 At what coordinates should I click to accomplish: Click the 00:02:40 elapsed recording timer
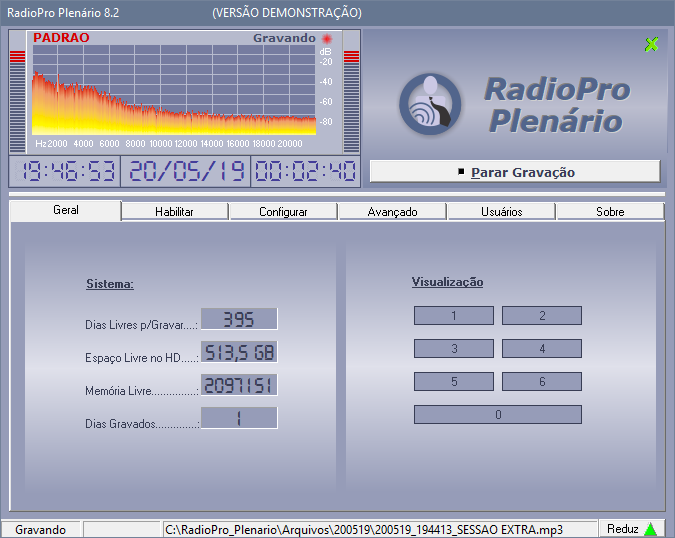click(305, 171)
